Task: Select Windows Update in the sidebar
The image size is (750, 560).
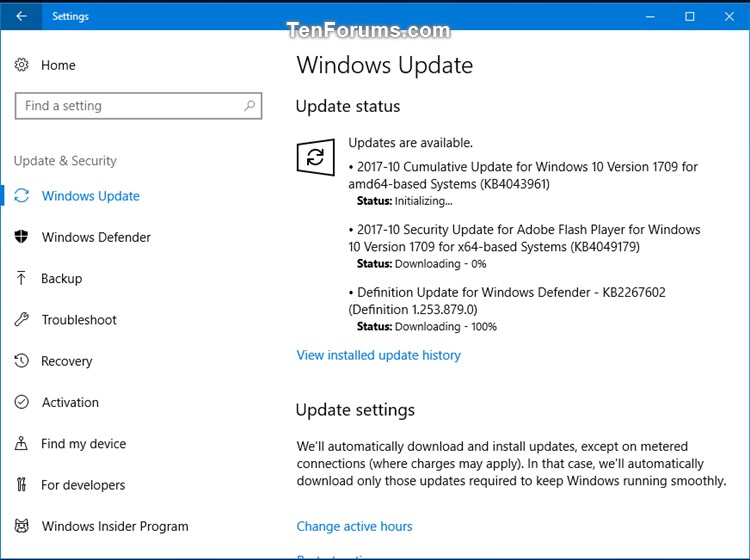Action: (90, 196)
